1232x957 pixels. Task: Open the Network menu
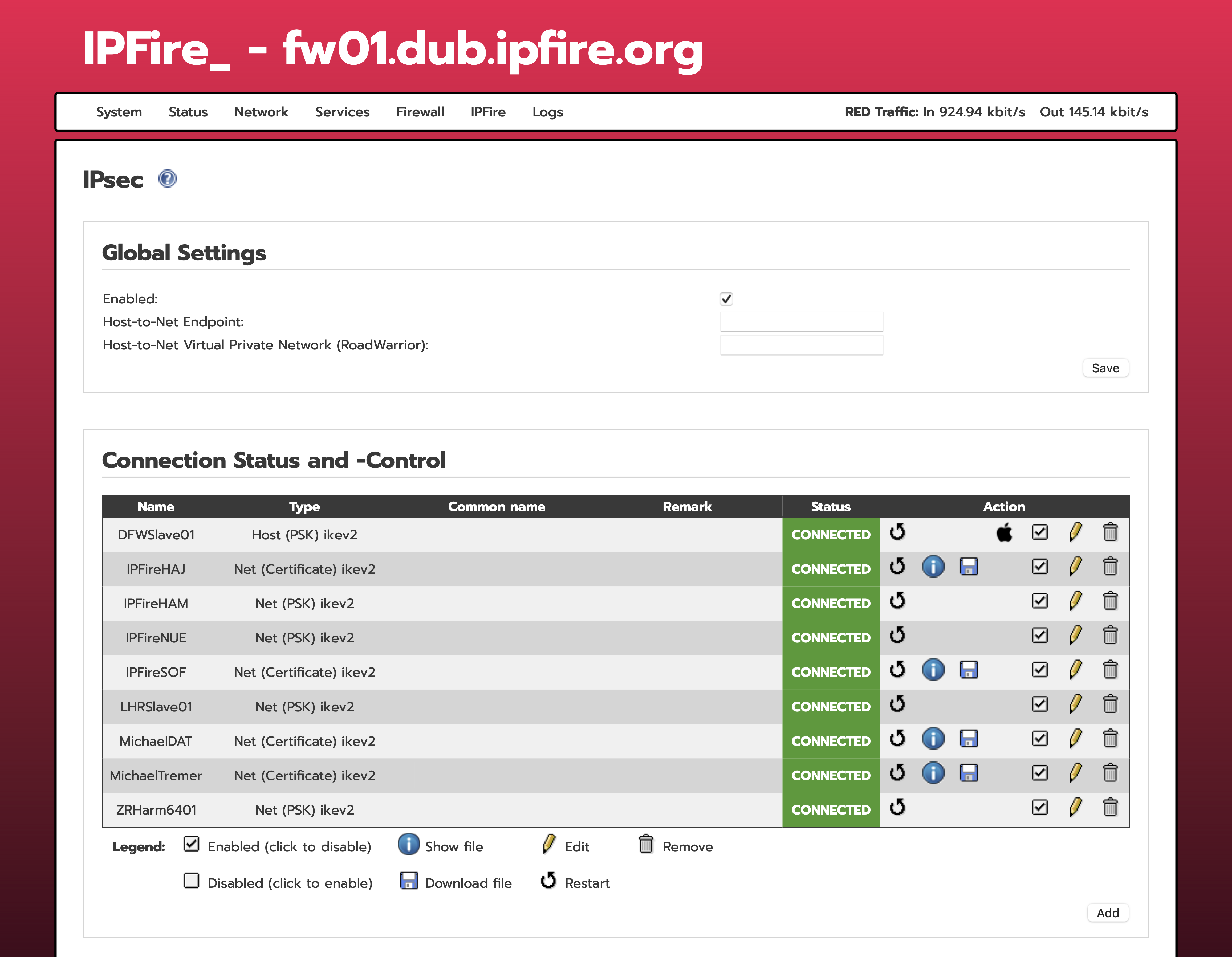pyautogui.click(x=261, y=112)
